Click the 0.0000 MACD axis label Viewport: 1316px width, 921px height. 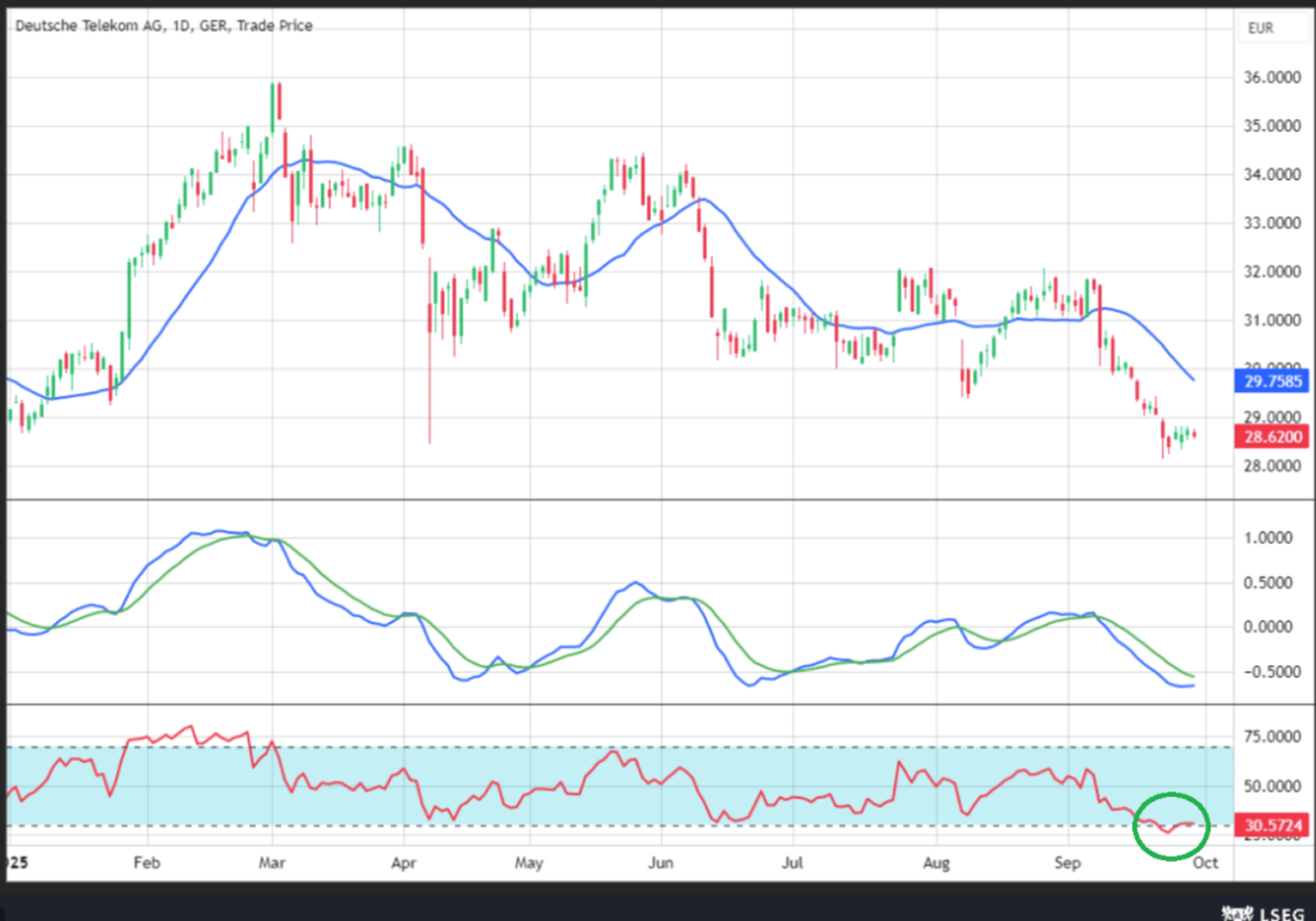[1268, 627]
